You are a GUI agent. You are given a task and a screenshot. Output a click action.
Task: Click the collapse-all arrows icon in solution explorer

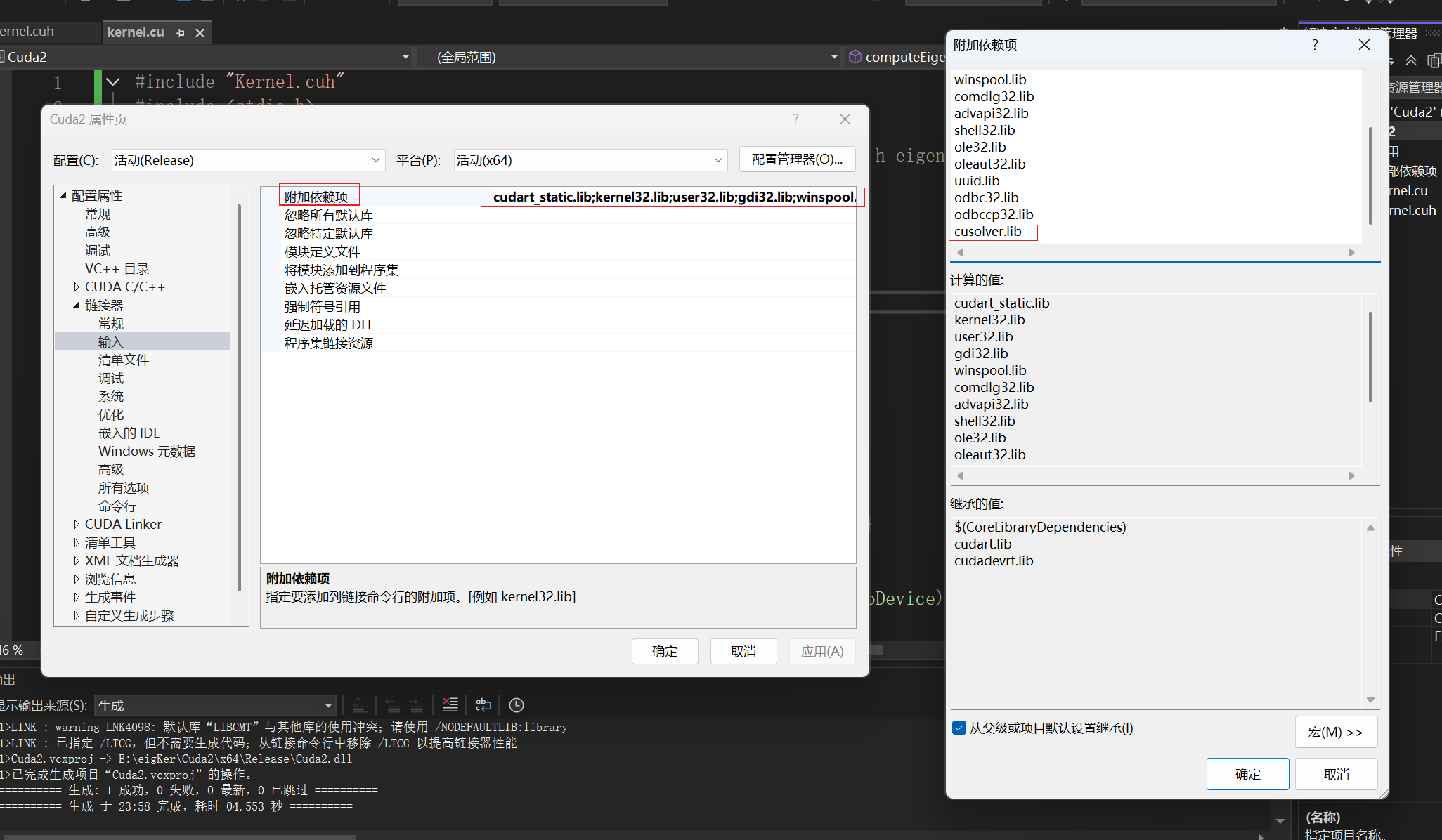(1411, 60)
